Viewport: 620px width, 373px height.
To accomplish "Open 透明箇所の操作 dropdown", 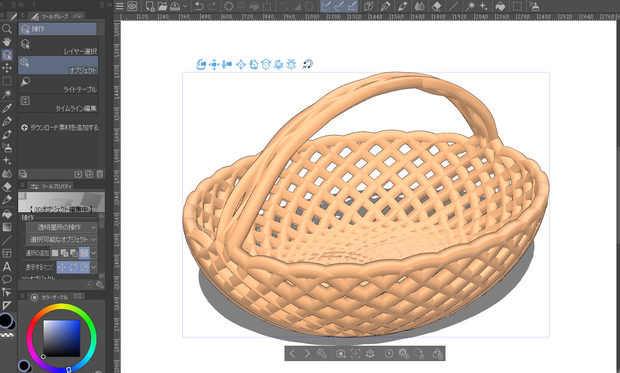I will [61, 227].
